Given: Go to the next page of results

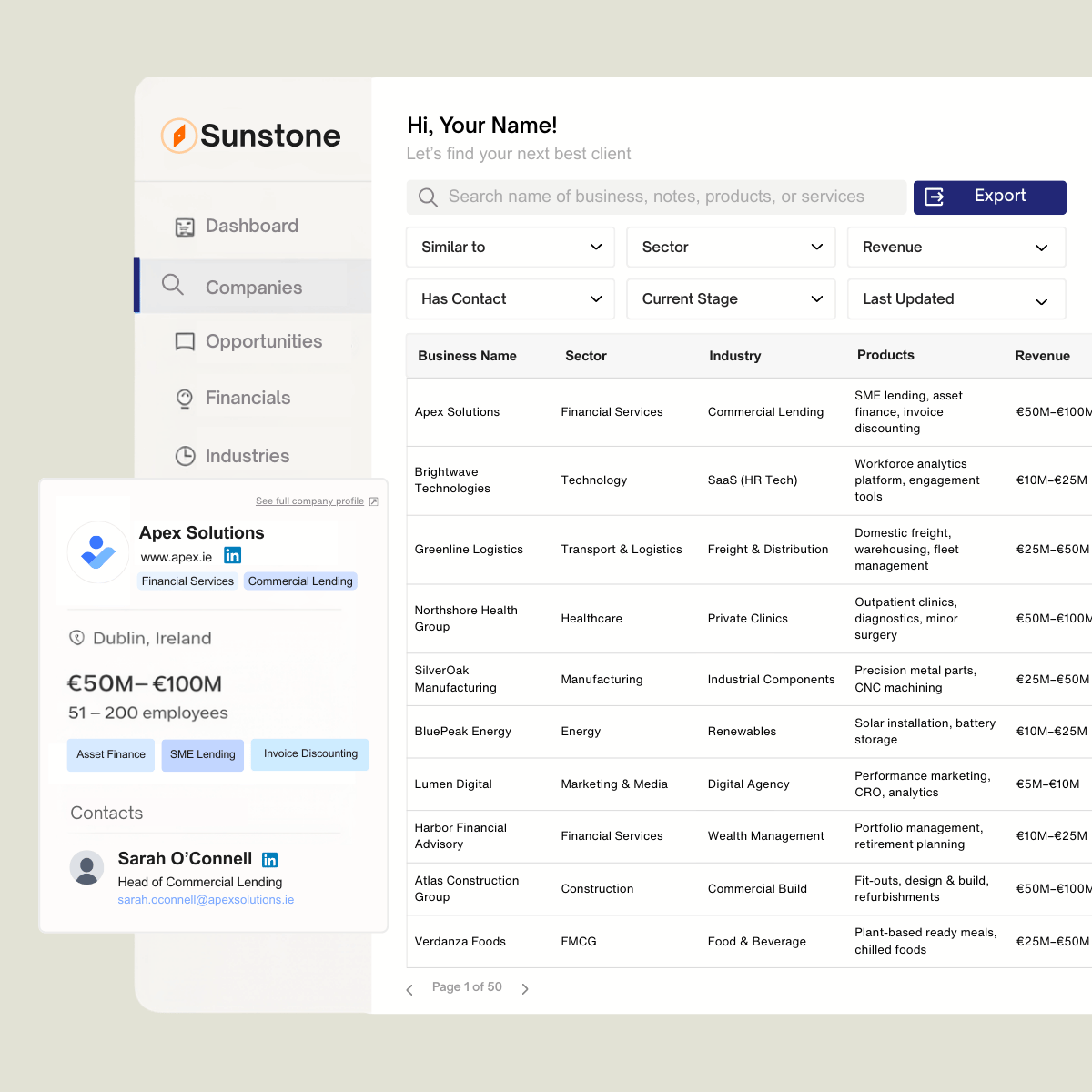Looking at the screenshot, I should 525,988.
